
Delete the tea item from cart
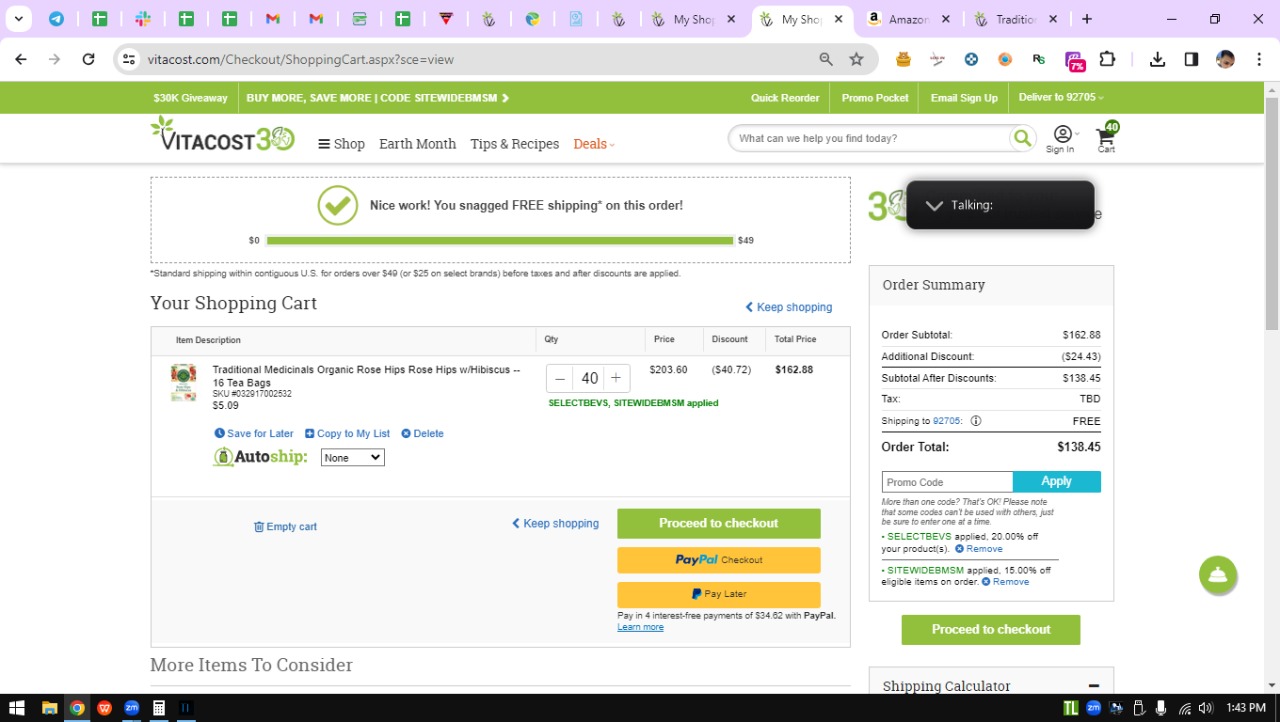[422, 434]
